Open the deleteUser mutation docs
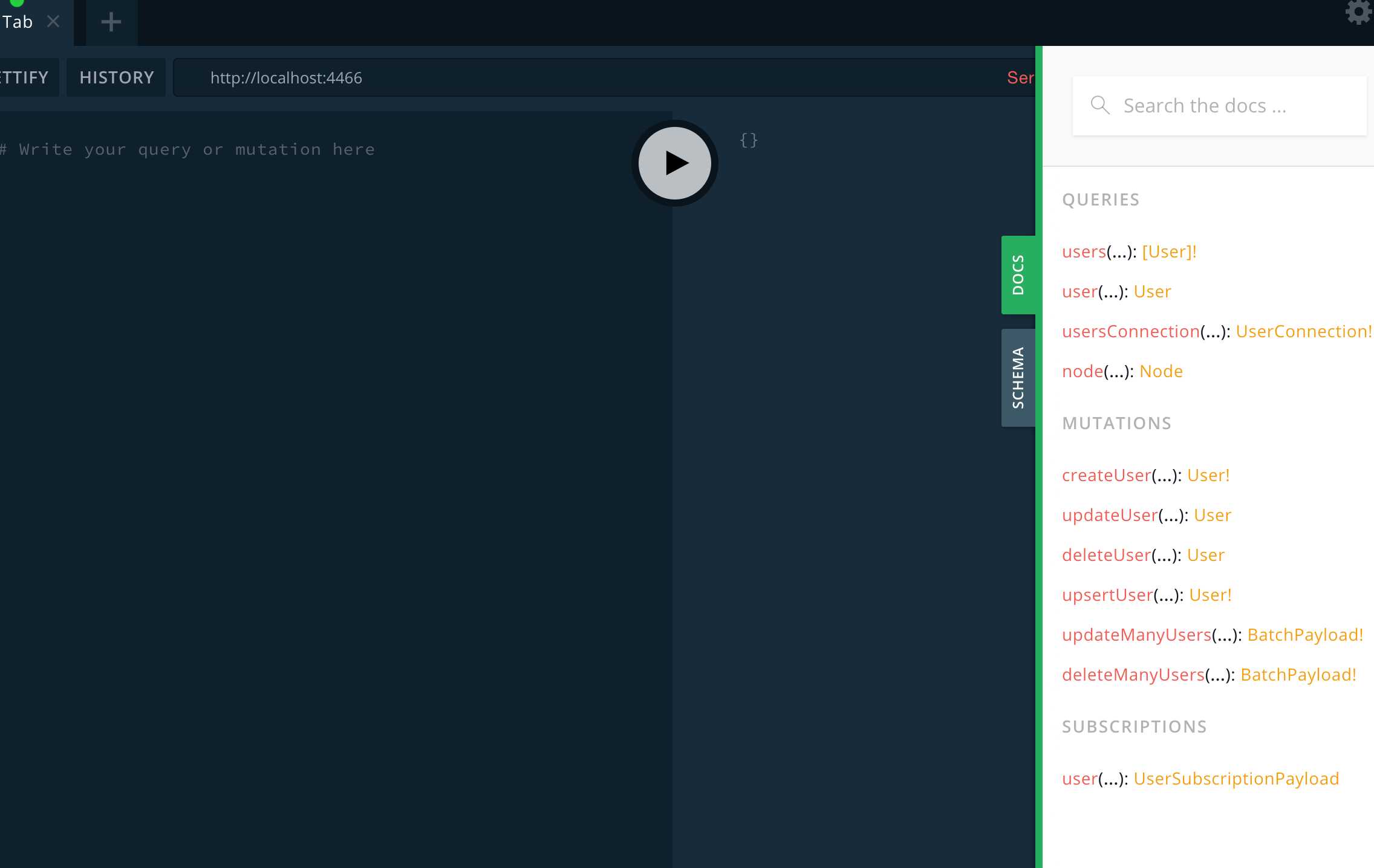 pos(1106,555)
